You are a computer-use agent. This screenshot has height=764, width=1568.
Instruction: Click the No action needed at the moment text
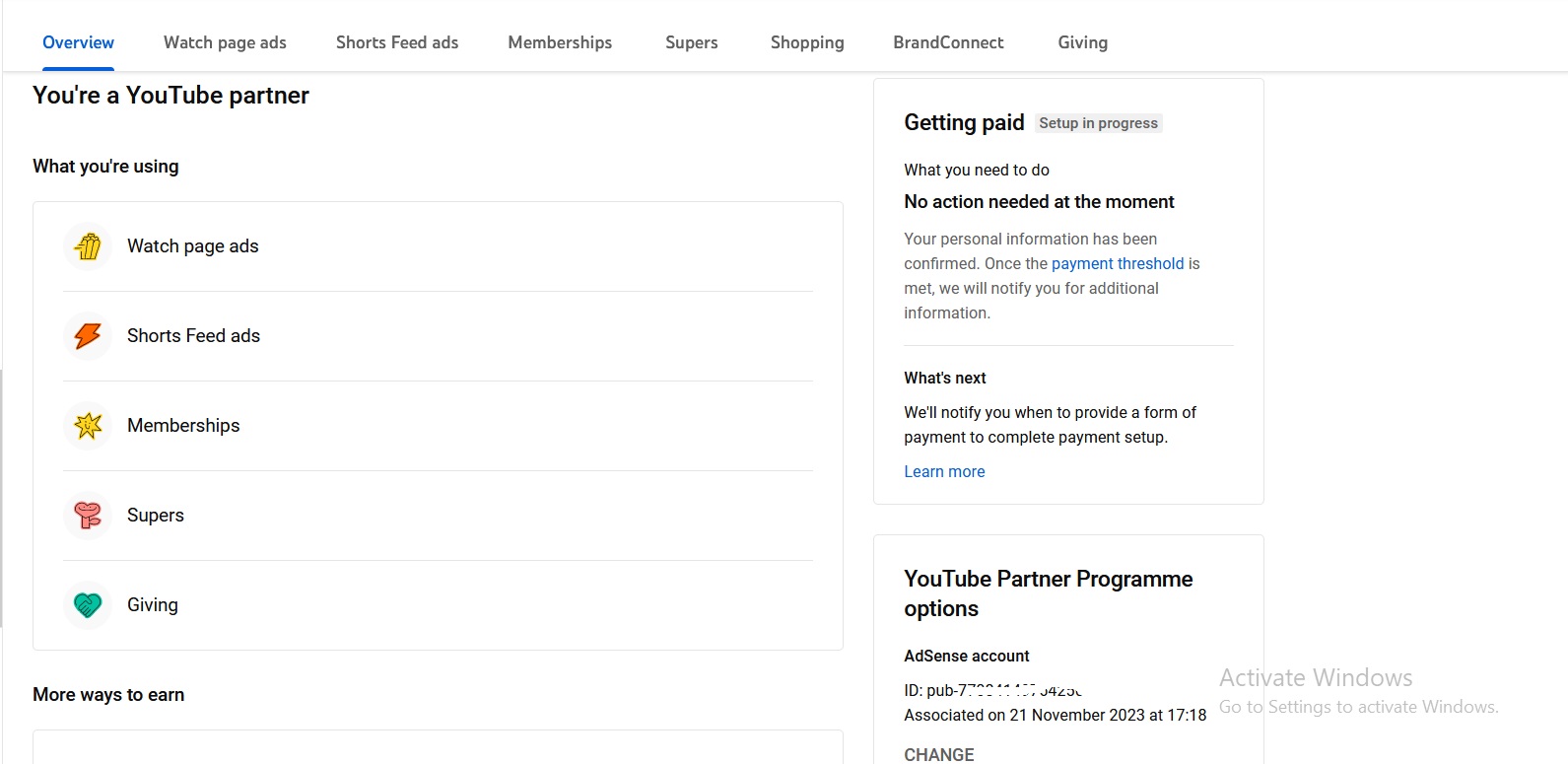(x=1039, y=201)
